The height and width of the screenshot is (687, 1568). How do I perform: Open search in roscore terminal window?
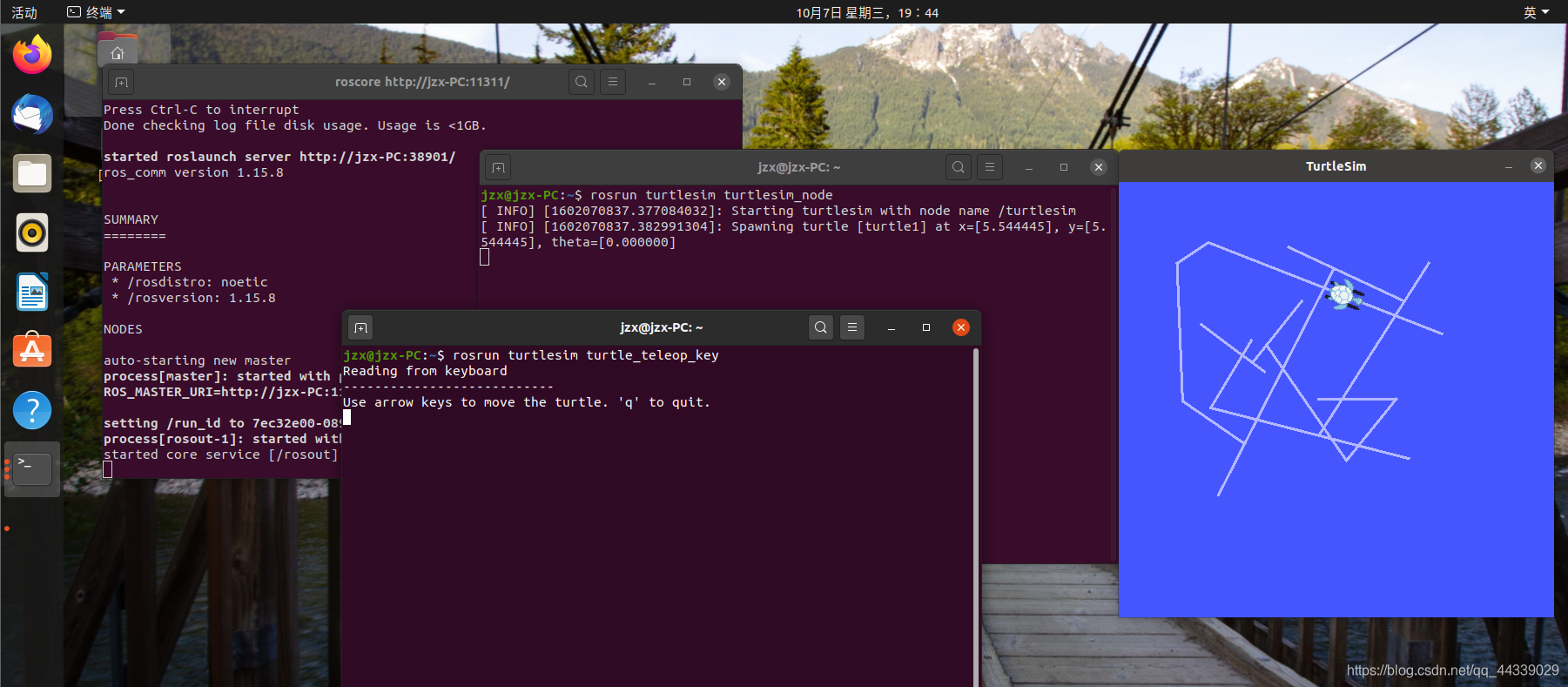(x=582, y=82)
